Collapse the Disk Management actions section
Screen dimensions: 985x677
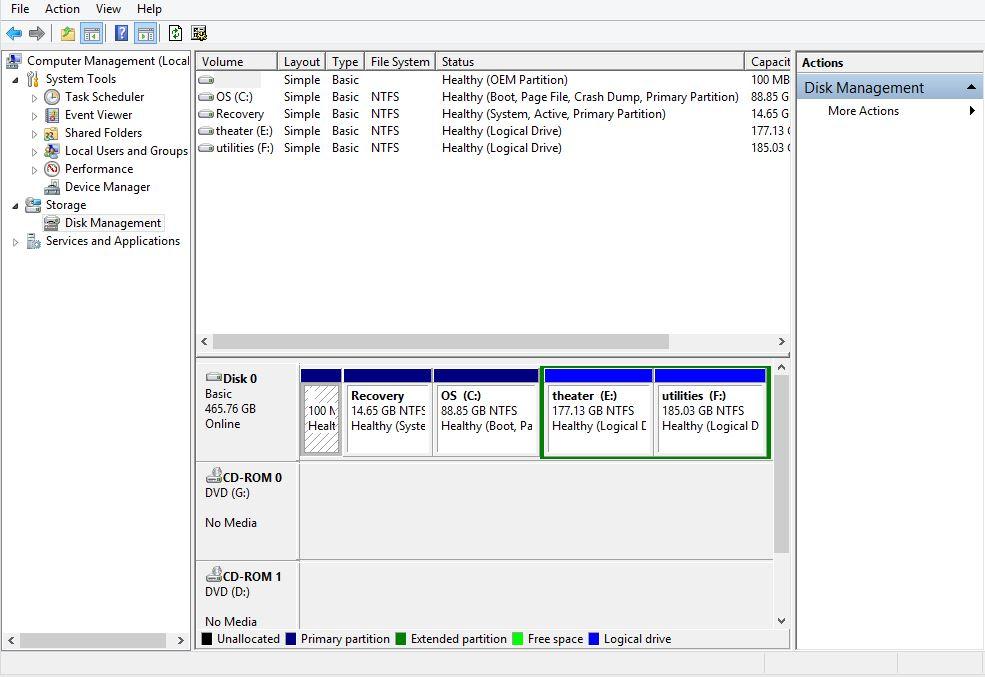point(971,87)
